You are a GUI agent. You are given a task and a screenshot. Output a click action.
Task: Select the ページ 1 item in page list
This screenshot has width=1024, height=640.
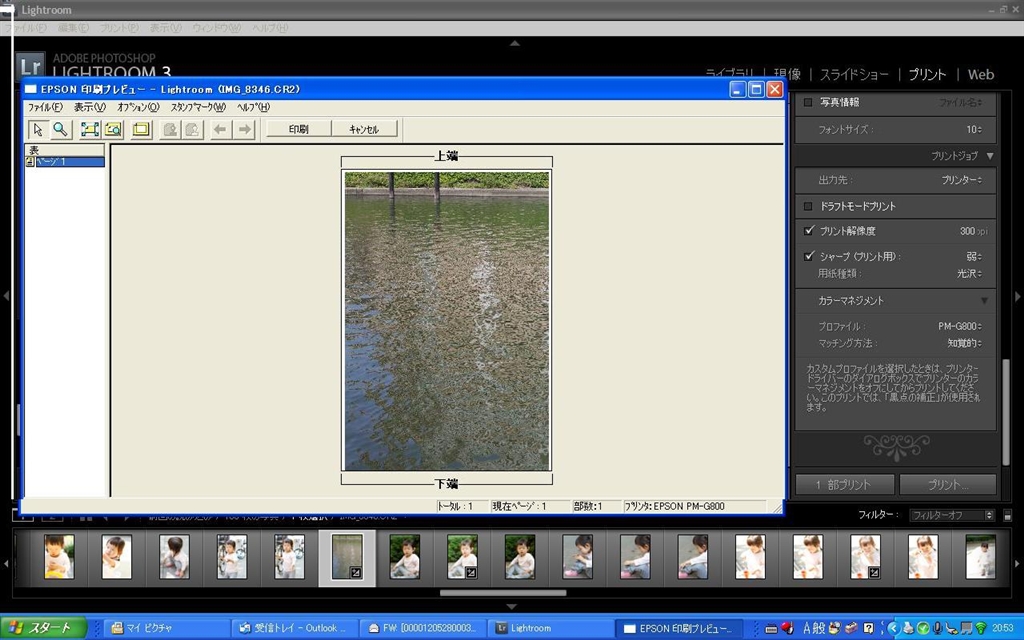[x=71, y=161]
